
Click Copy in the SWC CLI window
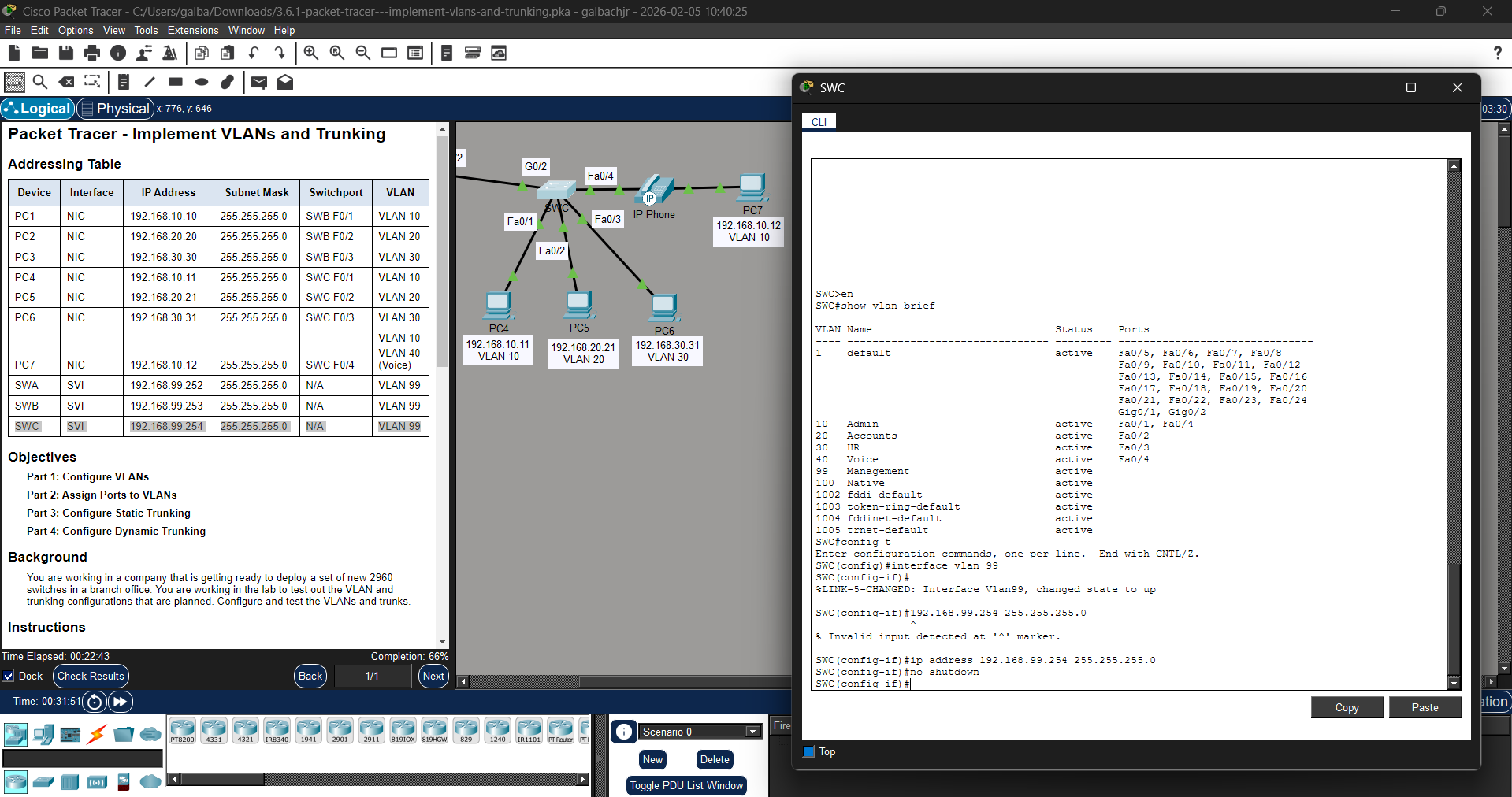[x=1347, y=707]
